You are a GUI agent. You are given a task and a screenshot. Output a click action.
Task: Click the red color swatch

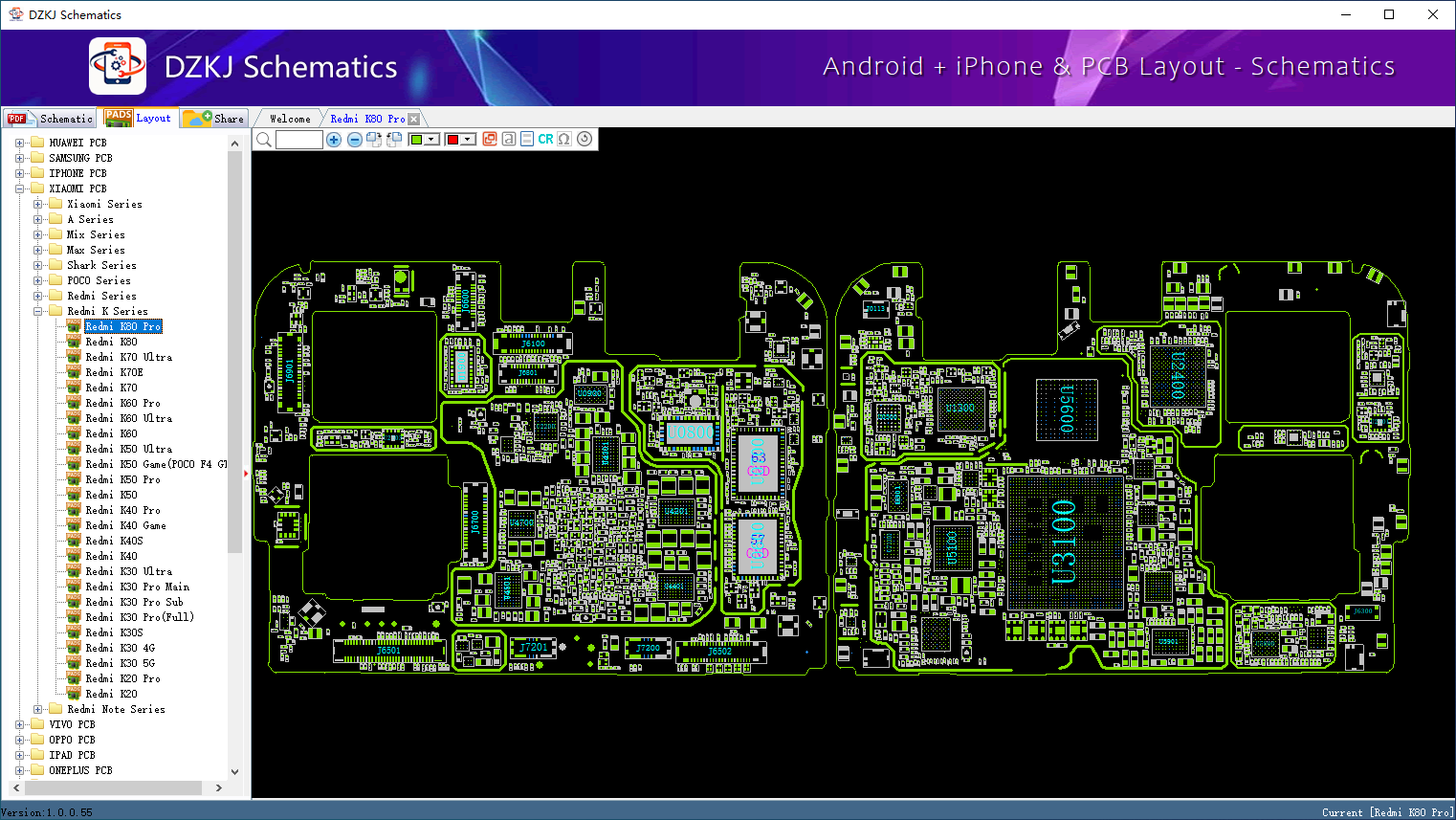(x=452, y=140)
